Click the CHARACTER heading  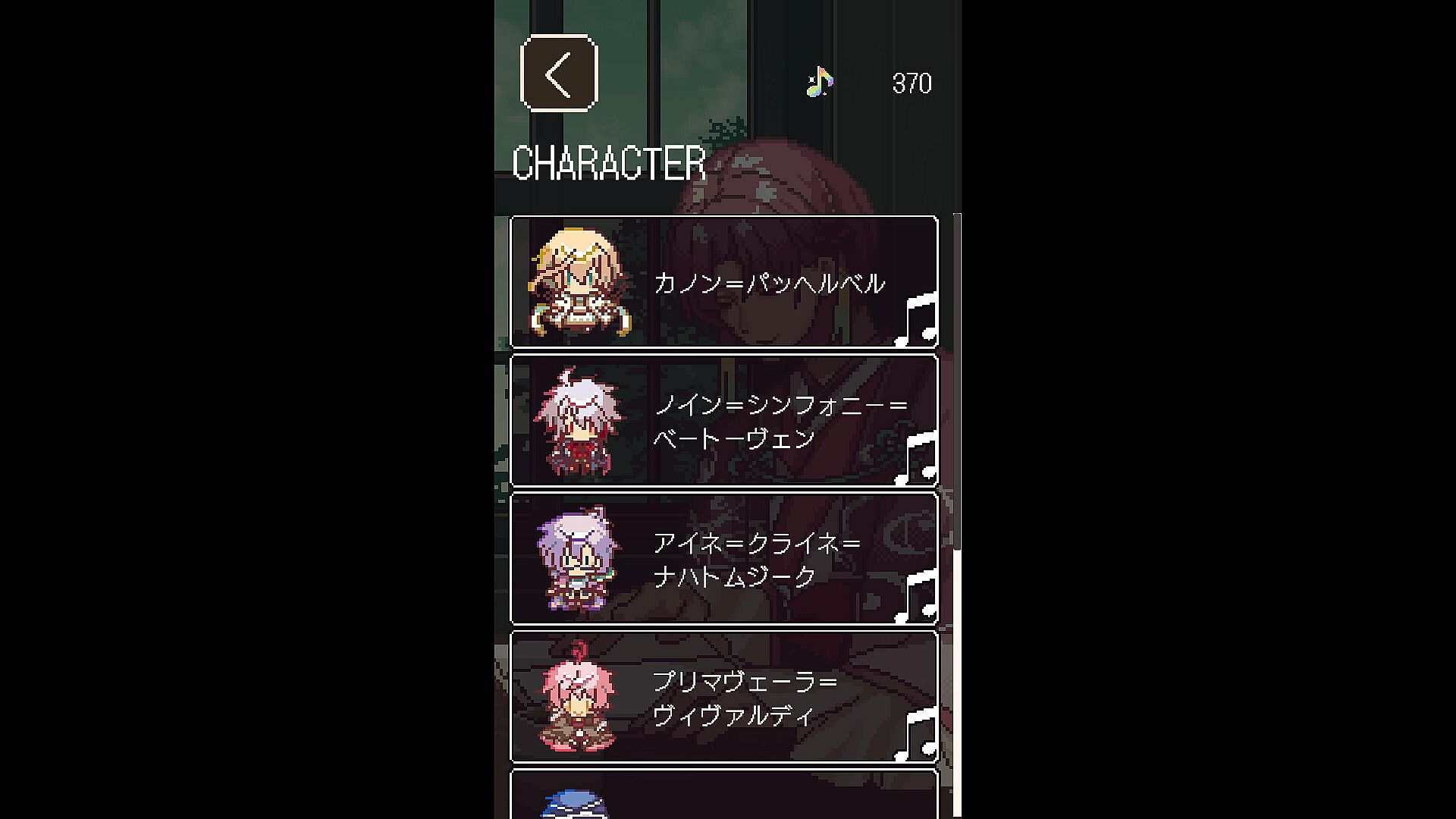click(609, 163)
